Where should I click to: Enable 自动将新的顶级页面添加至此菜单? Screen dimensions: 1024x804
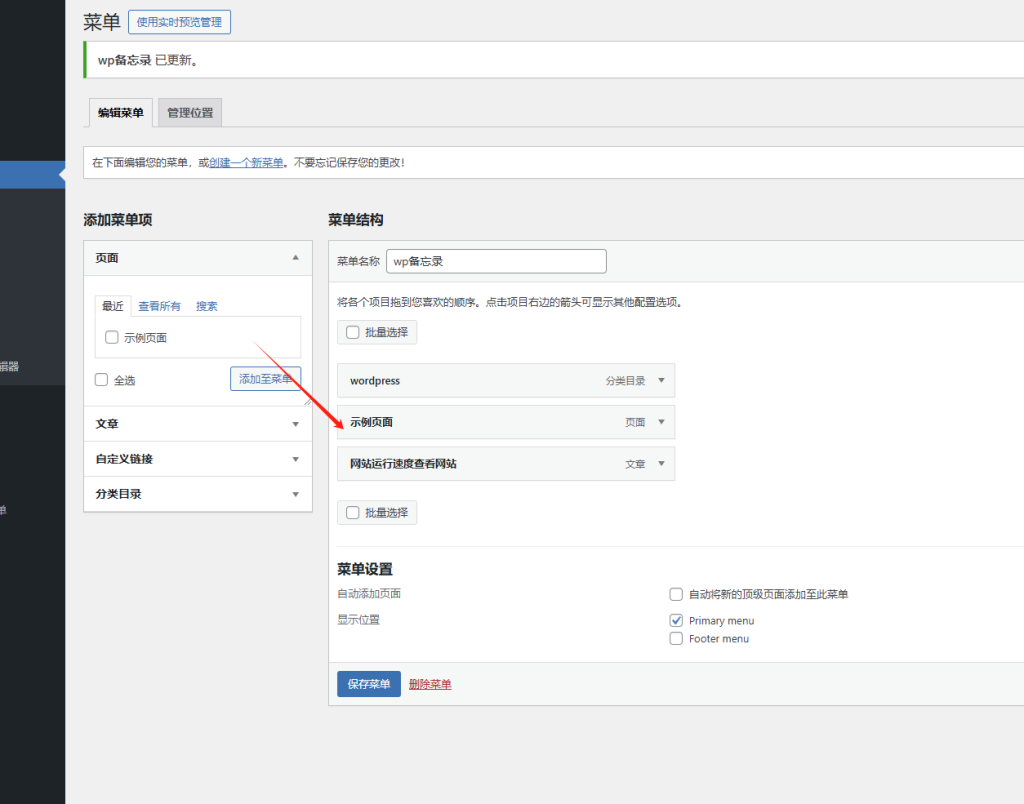click(x=676, y=594)
